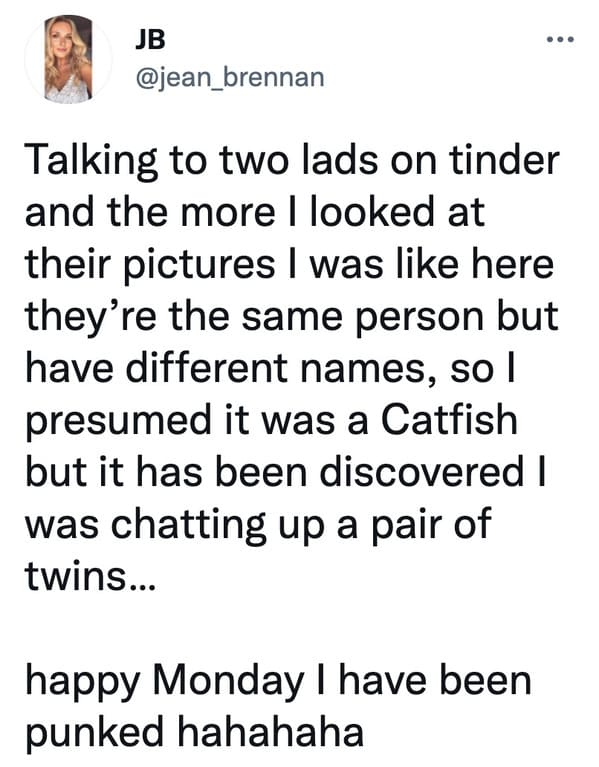
Task: Click the @jean_brennan handle
Action: click(229, 77)
